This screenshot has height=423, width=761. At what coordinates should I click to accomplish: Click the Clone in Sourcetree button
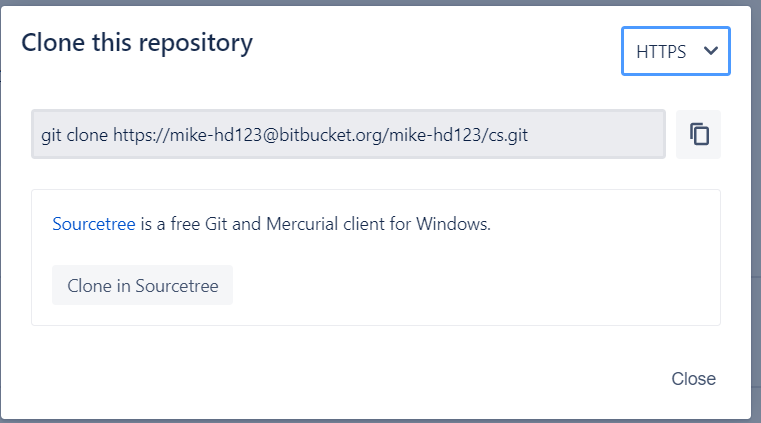pos(142,285)
